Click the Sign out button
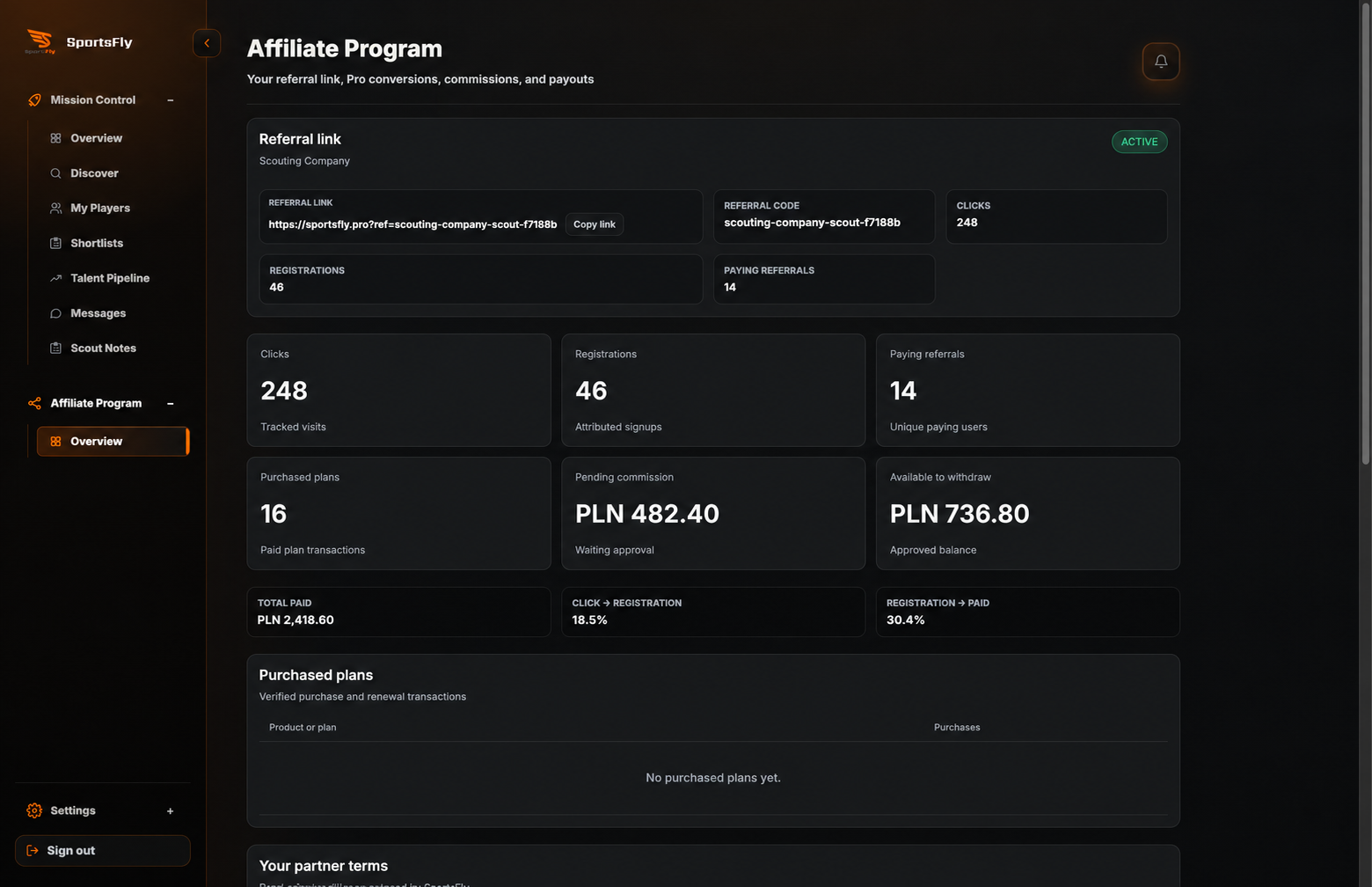Screen dimensions: 1372x887 pyautogui.click(x=102, y=851)
